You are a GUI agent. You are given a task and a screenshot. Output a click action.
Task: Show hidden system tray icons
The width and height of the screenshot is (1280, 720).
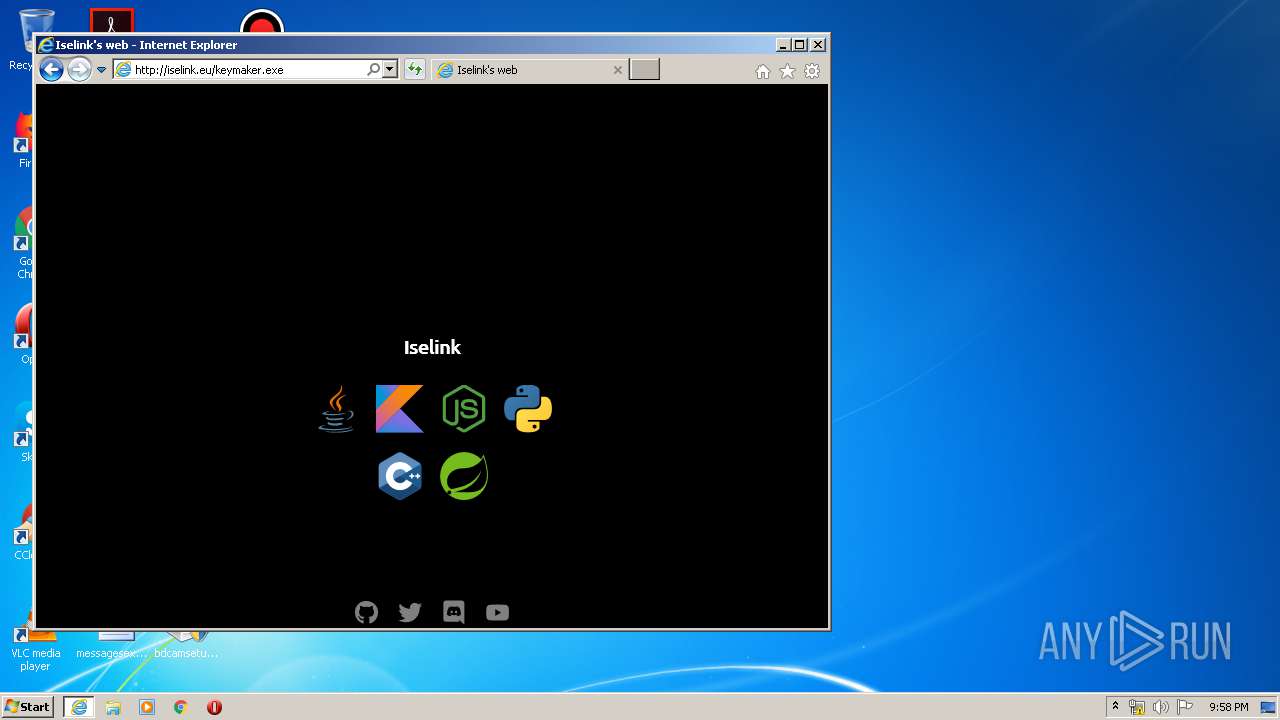tap(1116, 706)
